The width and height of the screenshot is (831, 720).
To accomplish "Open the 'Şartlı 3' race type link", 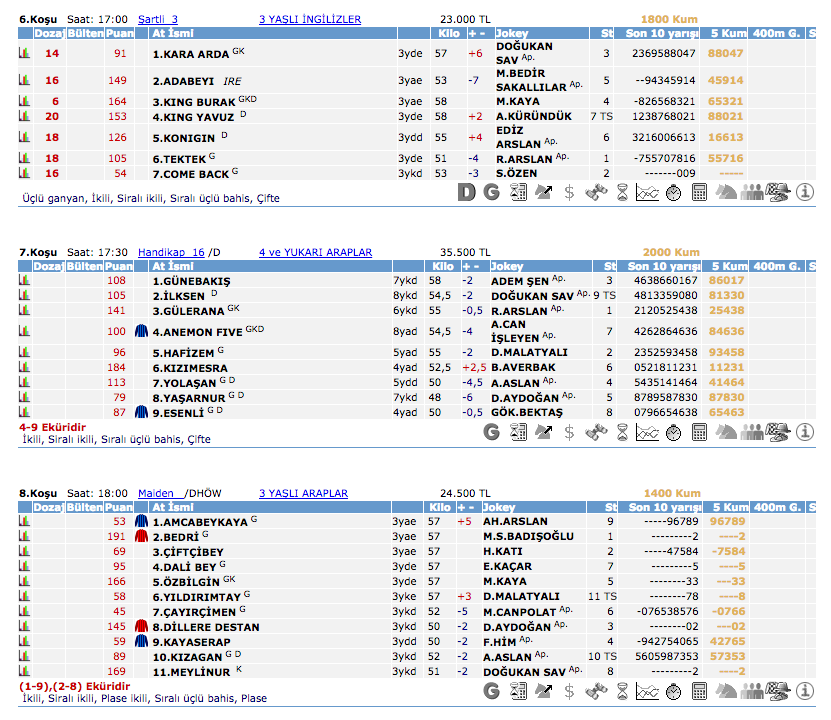I will (157, 19).
